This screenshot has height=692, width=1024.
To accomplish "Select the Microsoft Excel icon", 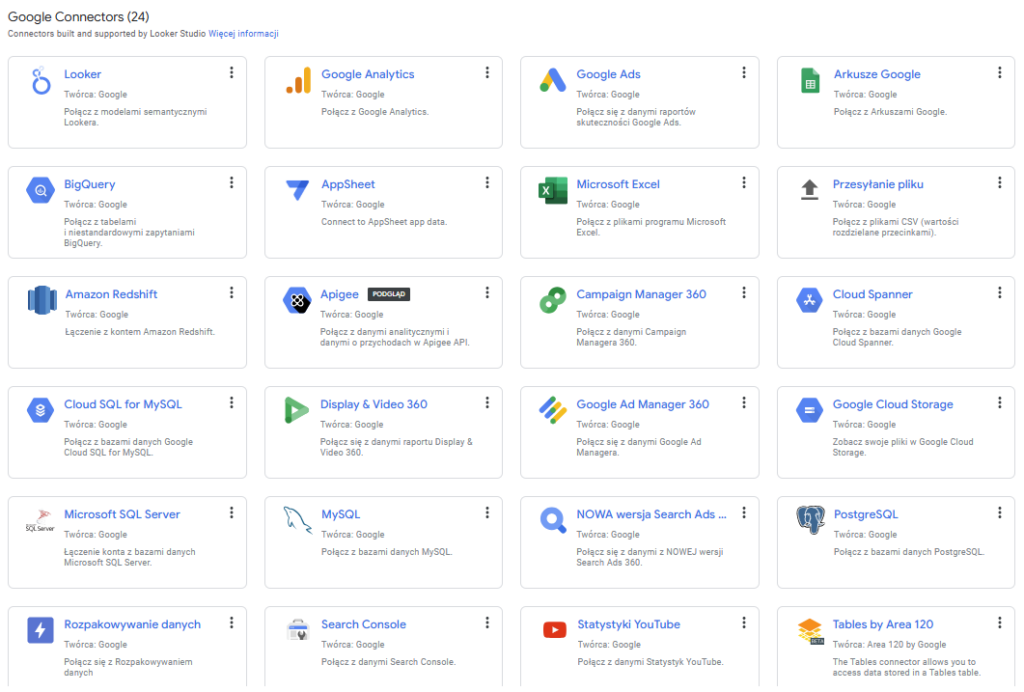I will pyautogui.click(x=553, y=191).
